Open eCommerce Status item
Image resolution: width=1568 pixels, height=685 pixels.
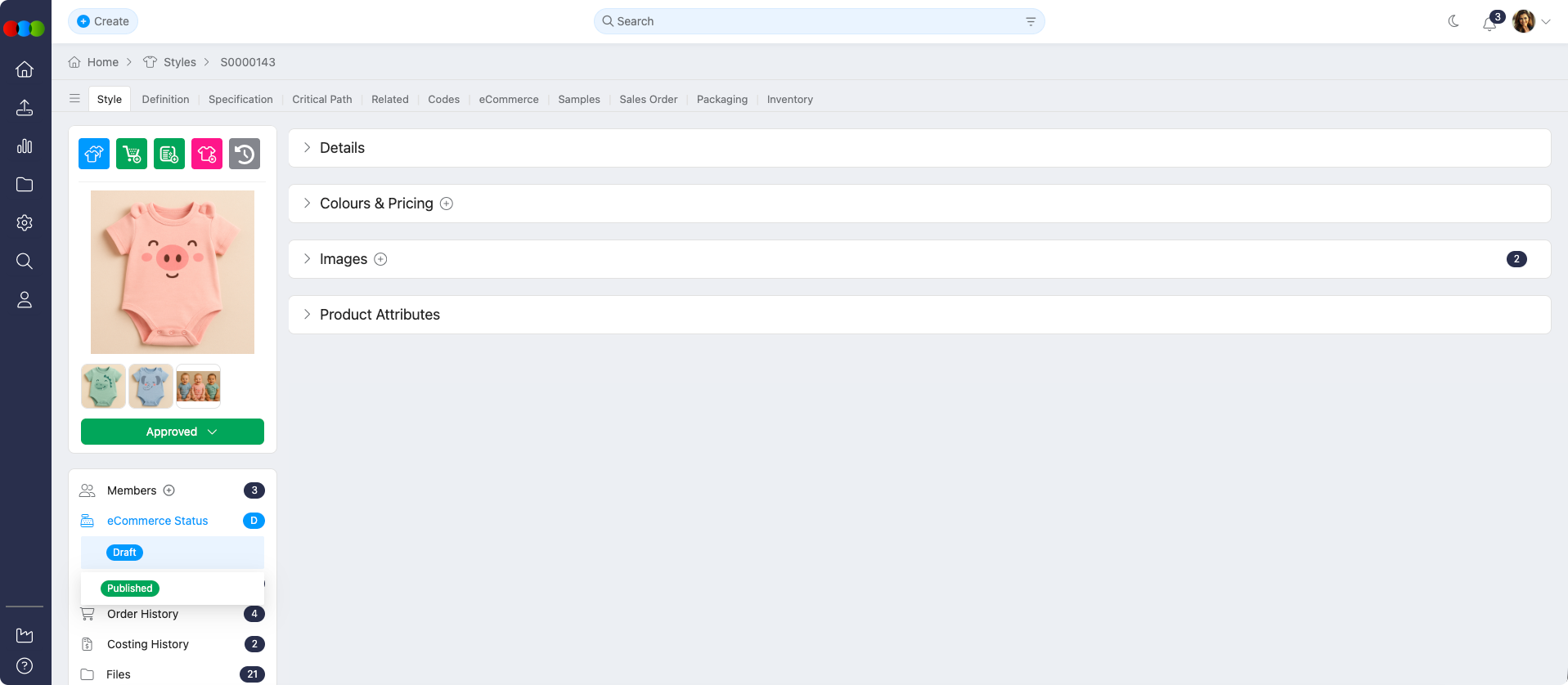157,521
